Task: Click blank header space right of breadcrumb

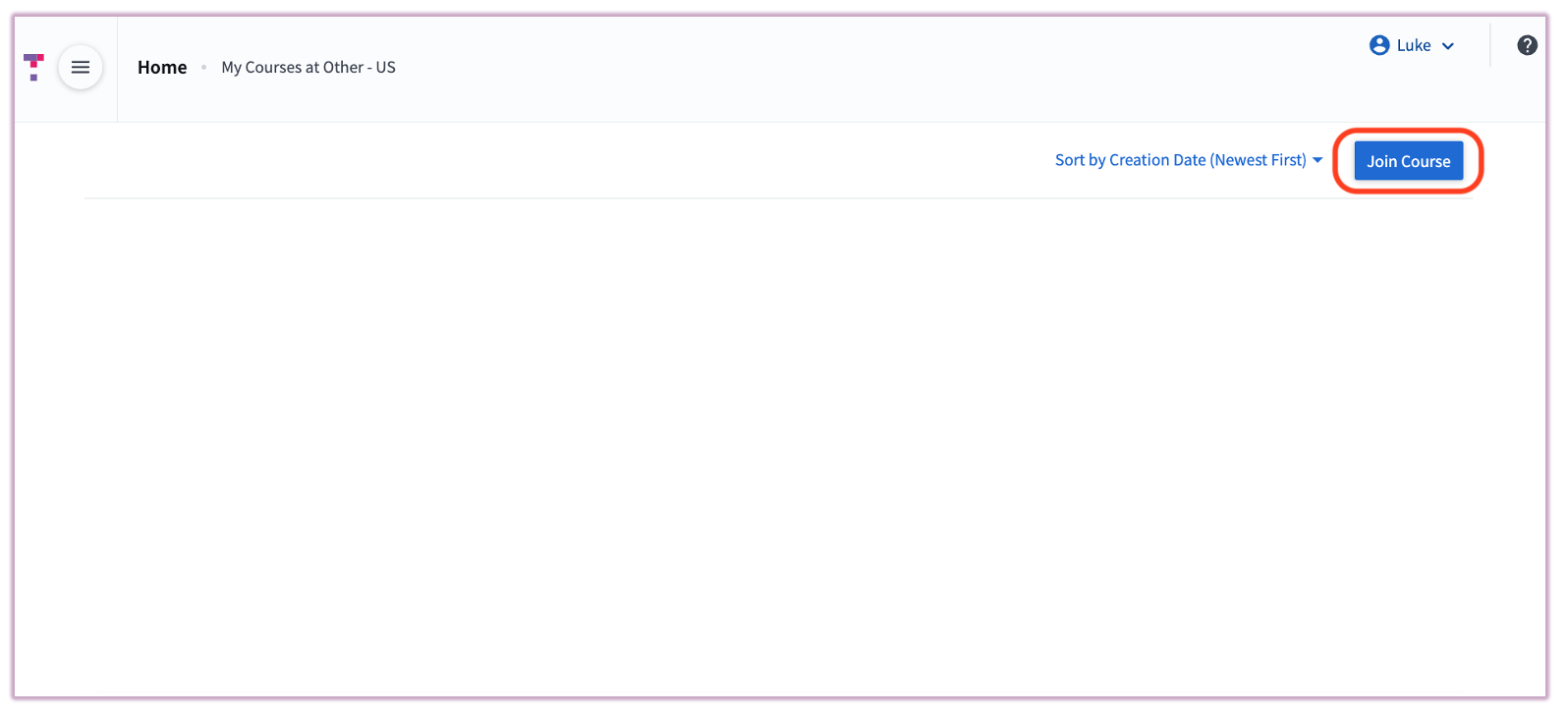Action: coord(786,67)
